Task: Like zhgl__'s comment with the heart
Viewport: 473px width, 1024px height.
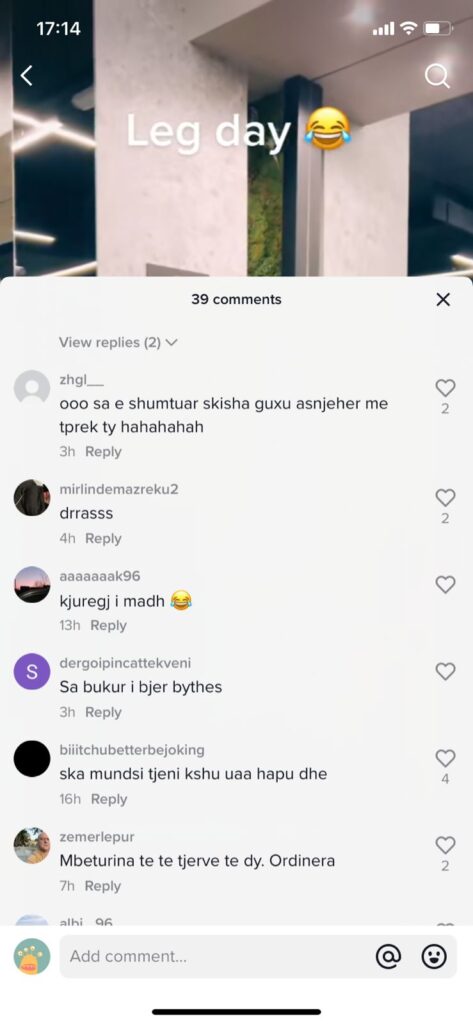Action: (x=445, y=388)
